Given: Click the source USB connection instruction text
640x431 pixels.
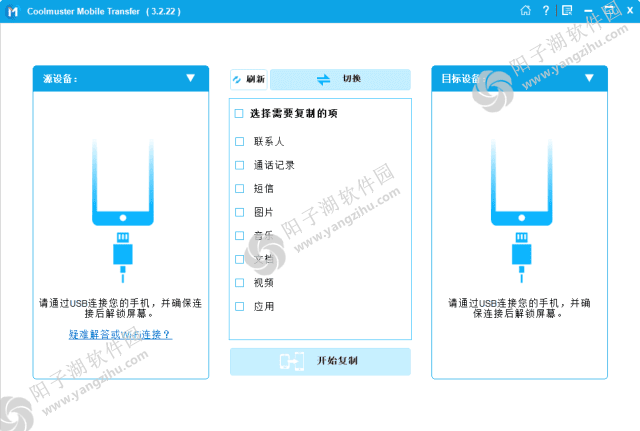Looking at the screenshot, I should pos(120,308).
